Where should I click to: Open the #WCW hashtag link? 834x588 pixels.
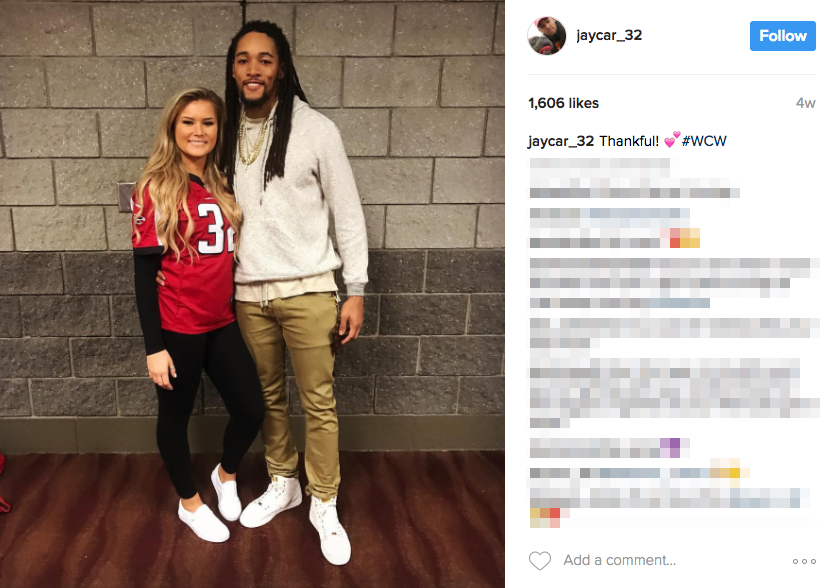pyautogui.click(x=704, y=141)
